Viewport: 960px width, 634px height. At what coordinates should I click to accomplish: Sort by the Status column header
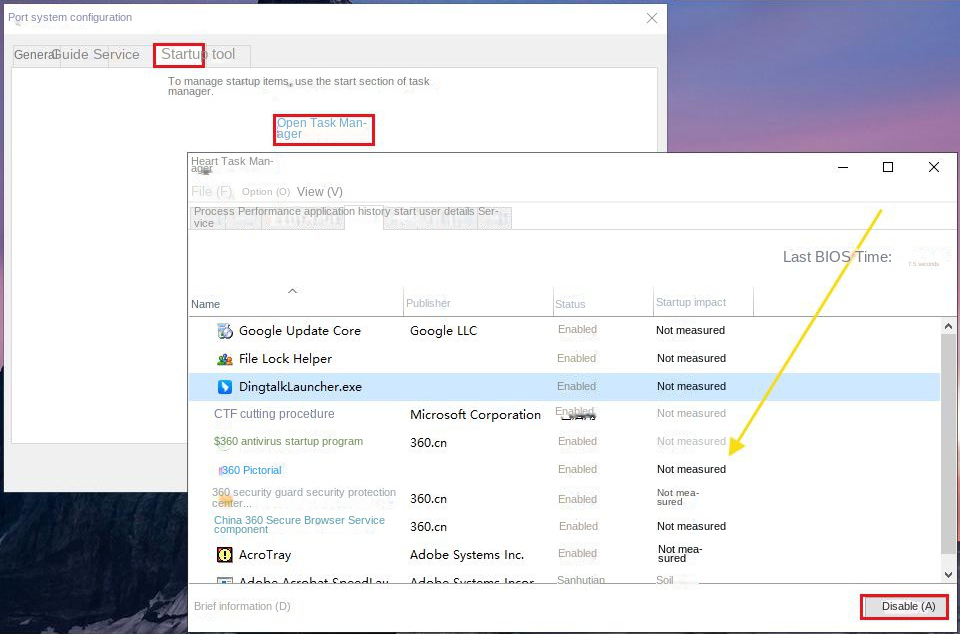pyautogui.click(x=571, y=304)
